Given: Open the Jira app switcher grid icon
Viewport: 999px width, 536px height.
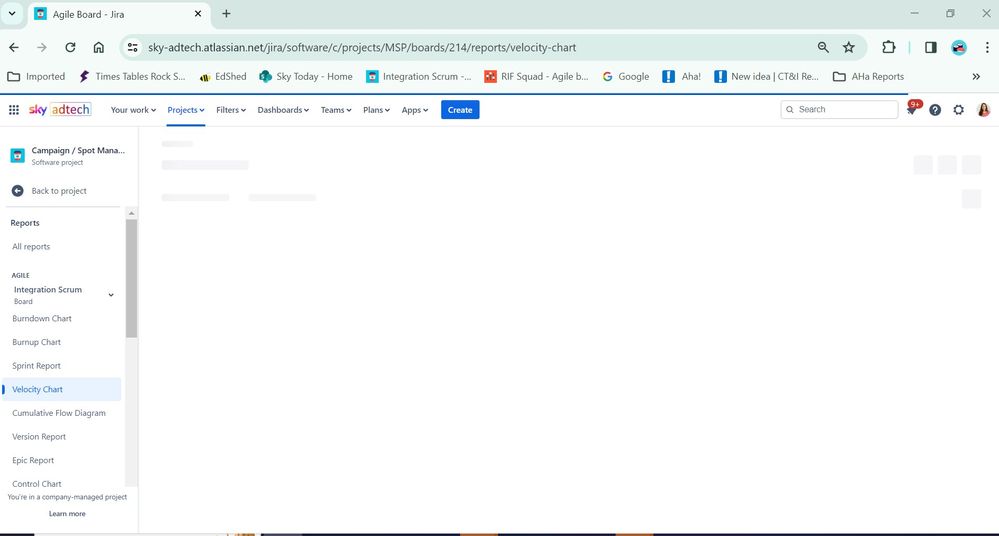Looking at the screenshot, I should point(13,110).
